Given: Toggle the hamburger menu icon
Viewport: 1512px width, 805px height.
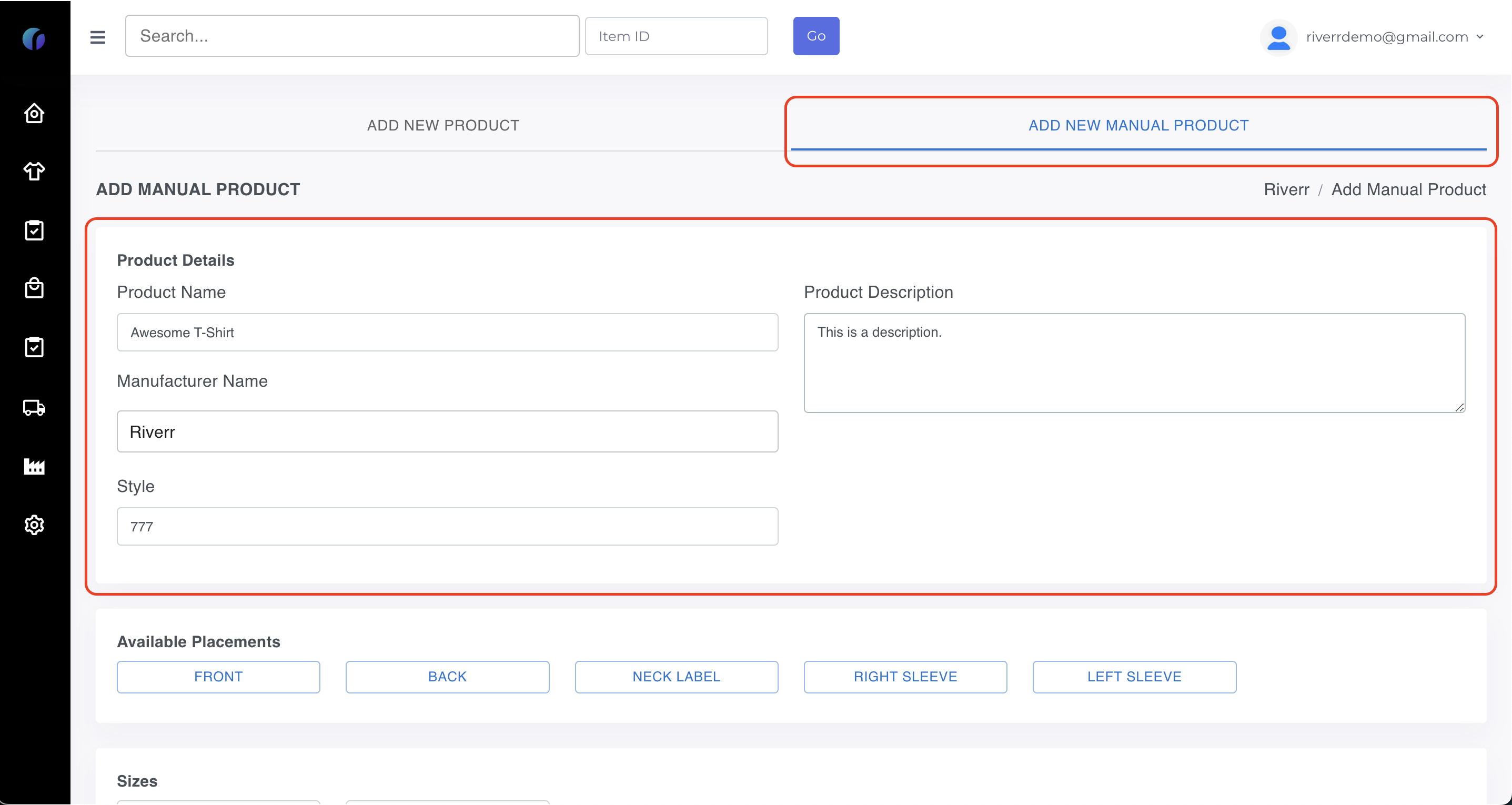Looking at the screenshot, I should click(97, 37).
